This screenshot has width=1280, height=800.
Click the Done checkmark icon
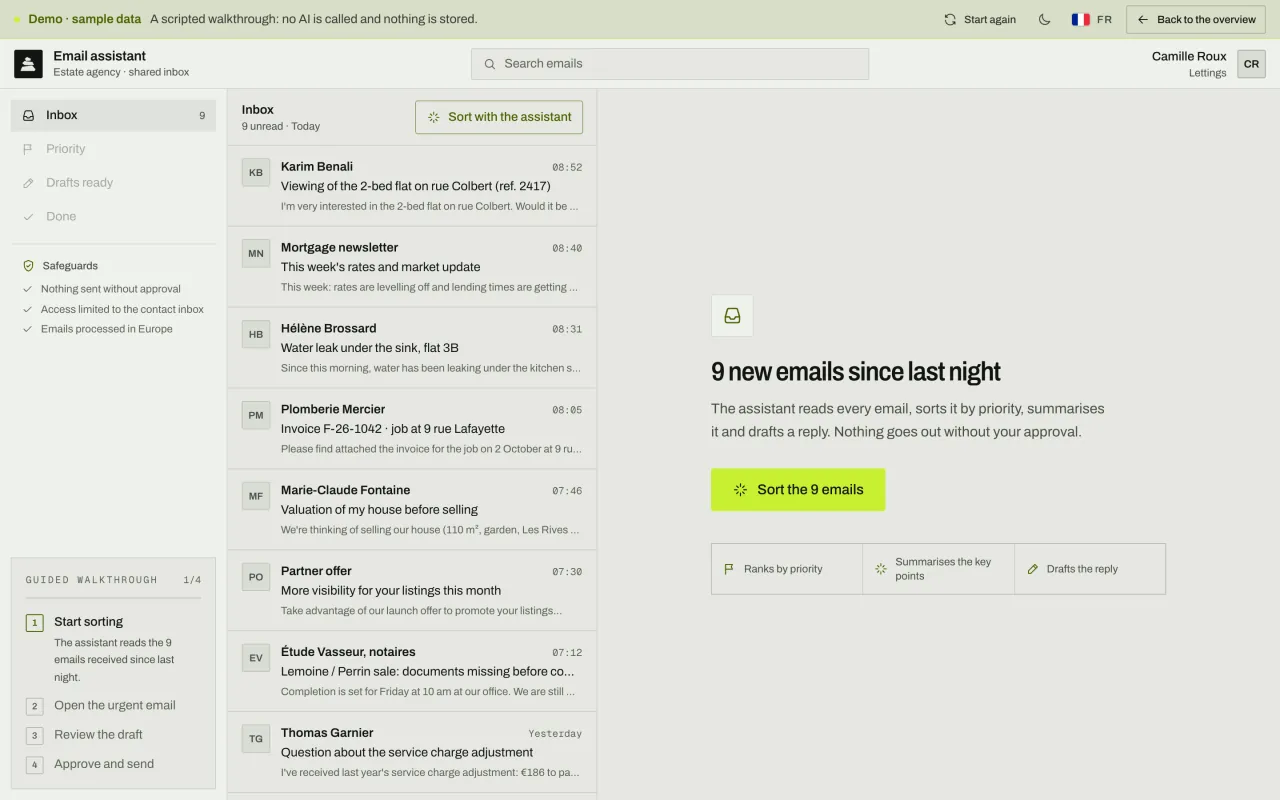pyautogui.click(x=29, y=216)
